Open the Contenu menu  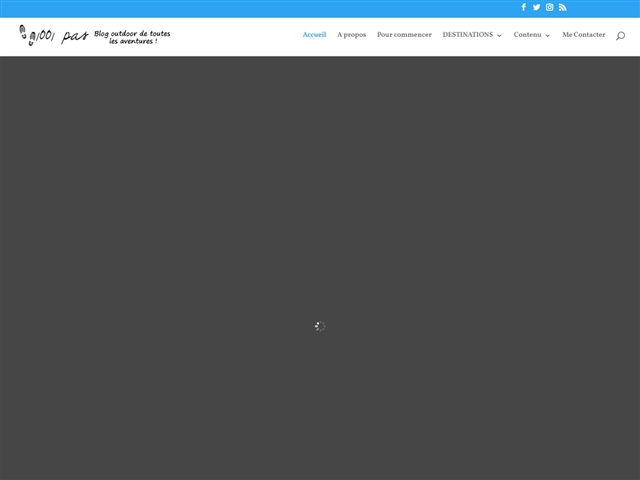(527, 35)
